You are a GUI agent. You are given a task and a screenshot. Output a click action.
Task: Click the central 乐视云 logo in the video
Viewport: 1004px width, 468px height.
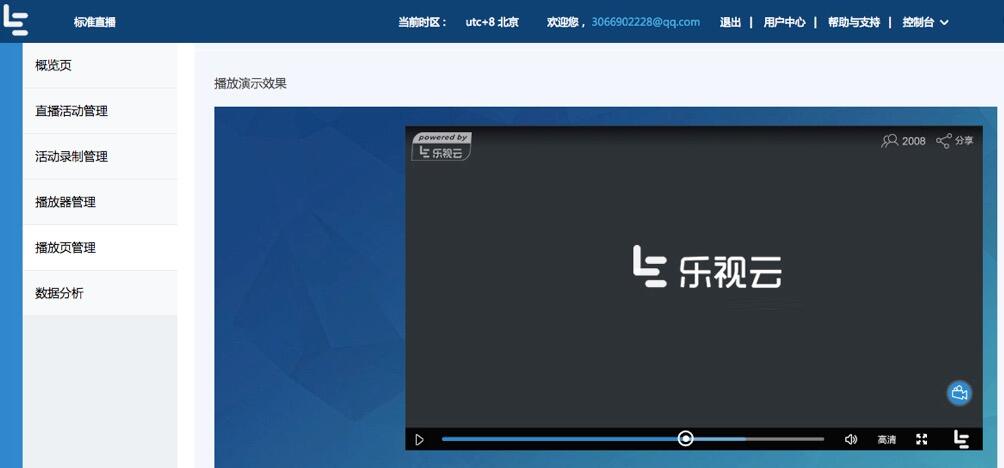707,266
